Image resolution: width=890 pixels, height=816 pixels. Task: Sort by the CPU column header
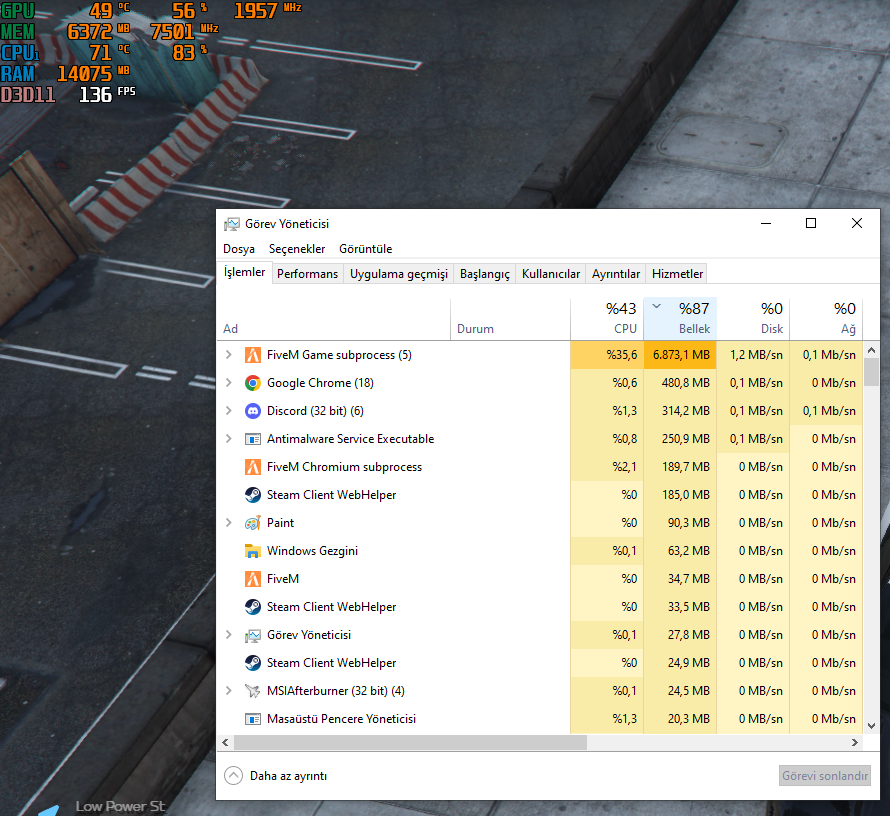[x=607, y=319]
